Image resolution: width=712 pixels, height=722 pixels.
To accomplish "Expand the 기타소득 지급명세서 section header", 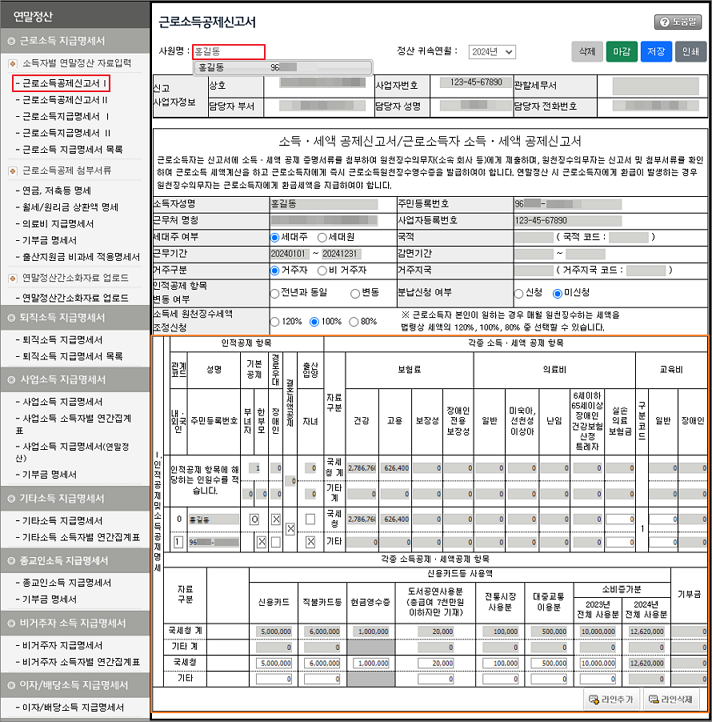I will coord(75,499).
